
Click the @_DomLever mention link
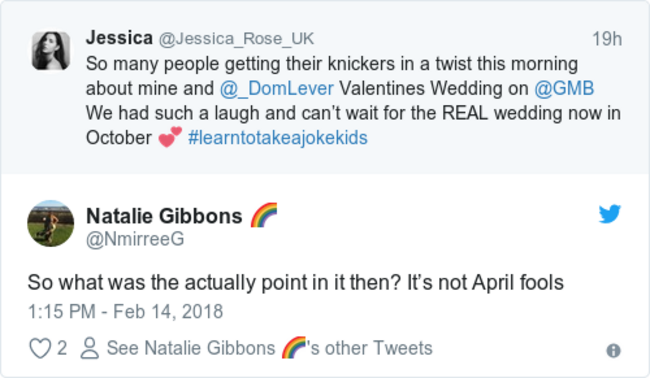276,88
